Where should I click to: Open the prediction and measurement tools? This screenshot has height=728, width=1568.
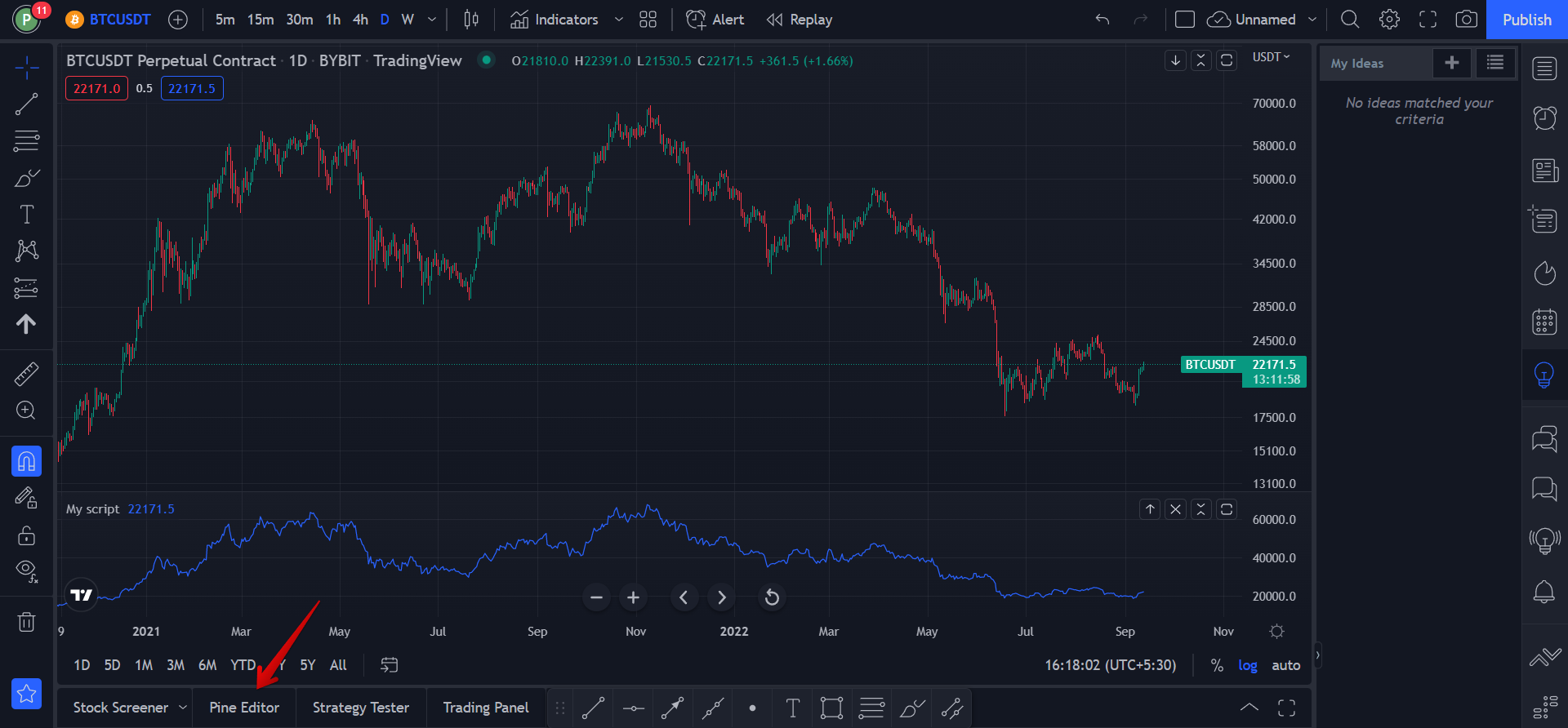tap(27, 287)
